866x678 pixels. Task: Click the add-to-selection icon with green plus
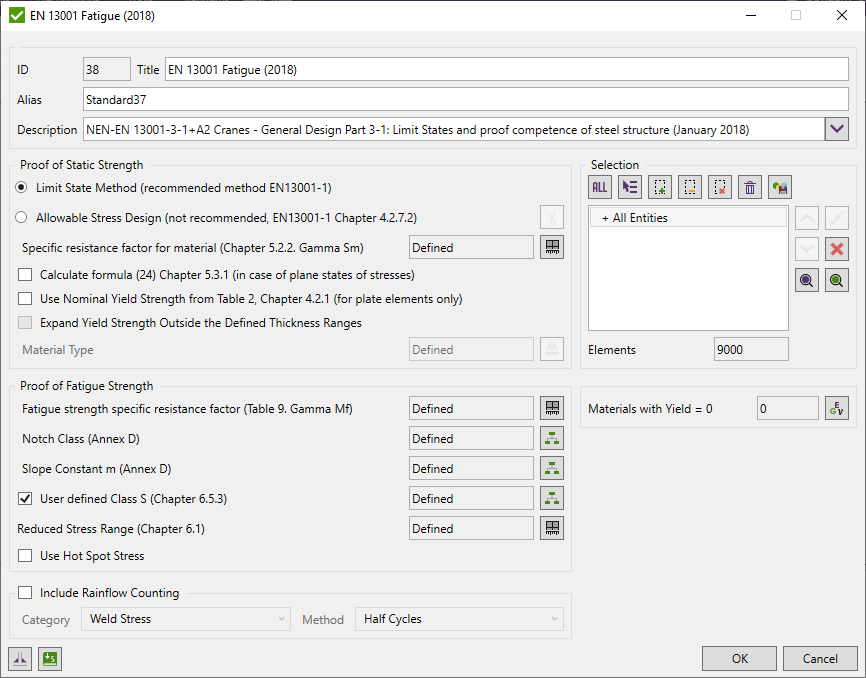pyautogui.click(x=660, y=187)
